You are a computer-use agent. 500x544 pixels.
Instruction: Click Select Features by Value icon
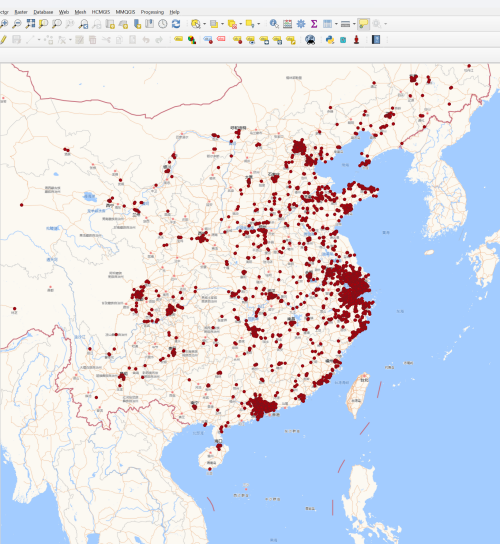point(214,24)
